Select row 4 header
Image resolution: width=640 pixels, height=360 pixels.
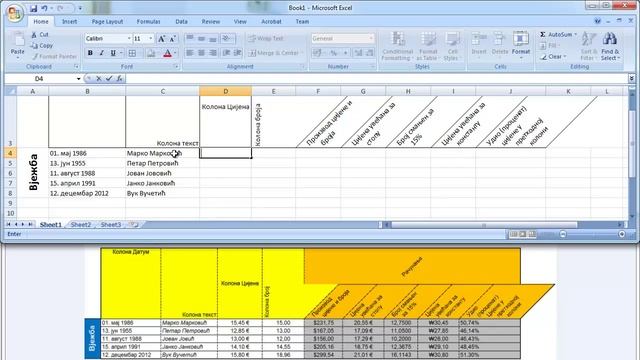(x=10, y=153)
